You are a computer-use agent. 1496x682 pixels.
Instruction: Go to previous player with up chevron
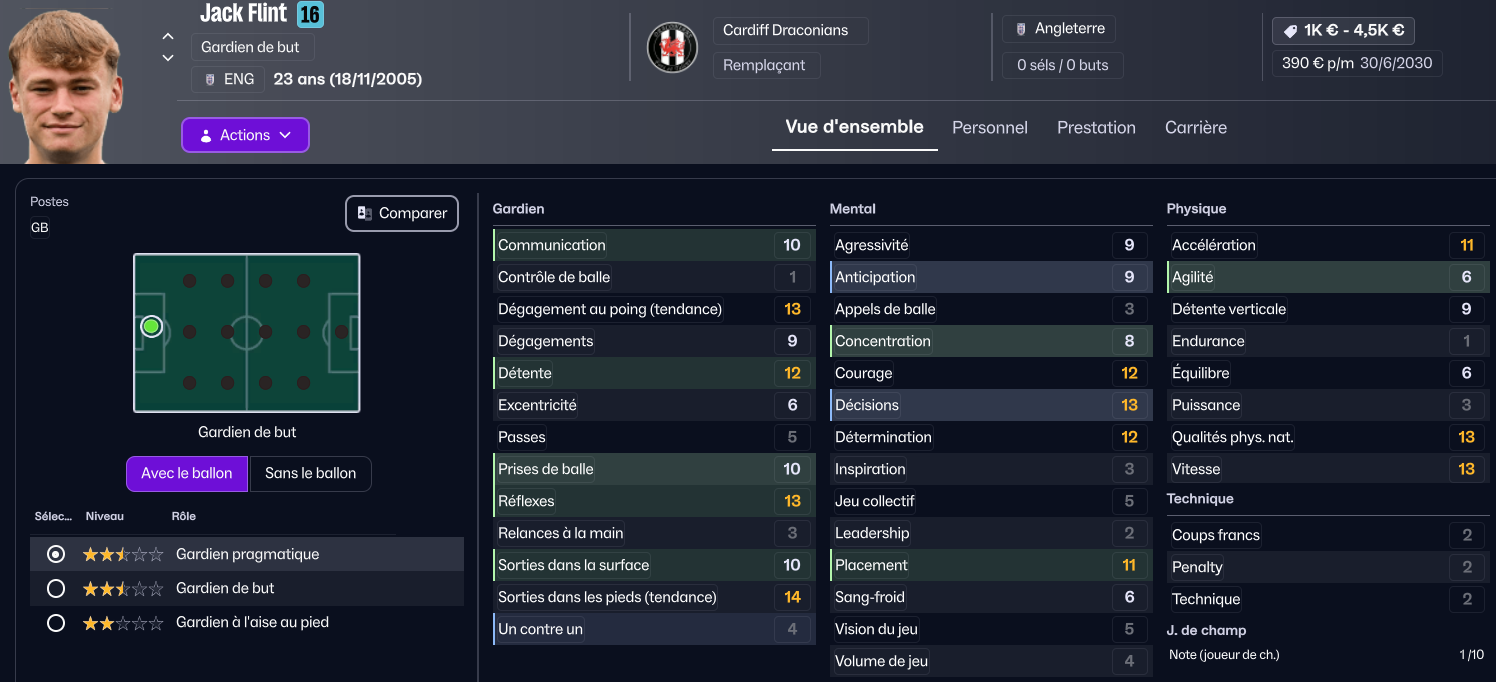click(168, 37)
